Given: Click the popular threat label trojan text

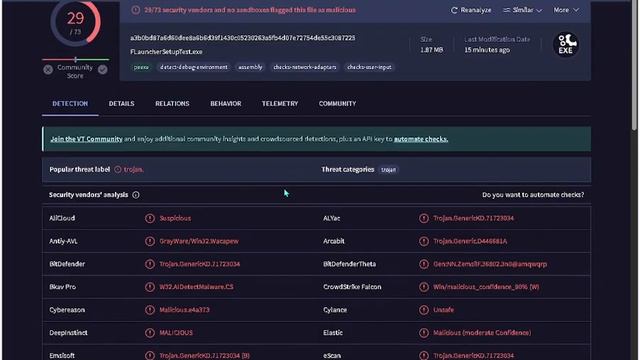Looking at the screenshot, I should [133, 169].
